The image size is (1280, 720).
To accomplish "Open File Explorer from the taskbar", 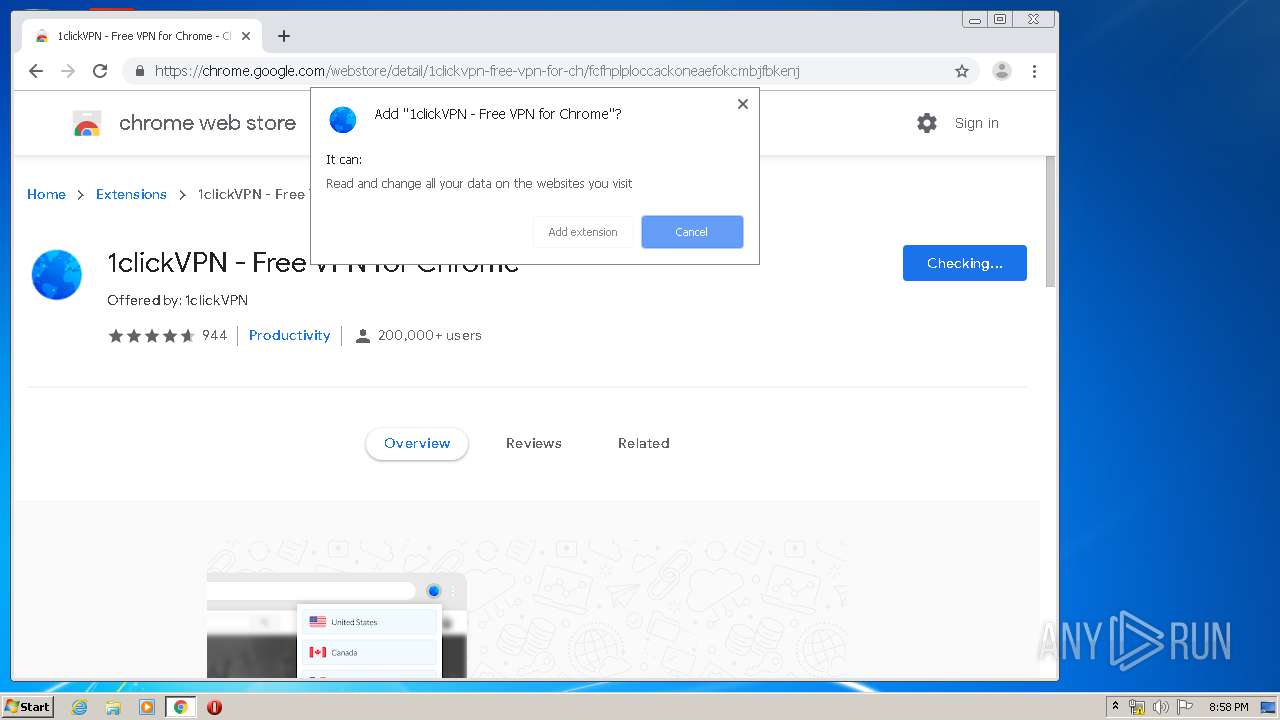I will (x=113, y=707).
